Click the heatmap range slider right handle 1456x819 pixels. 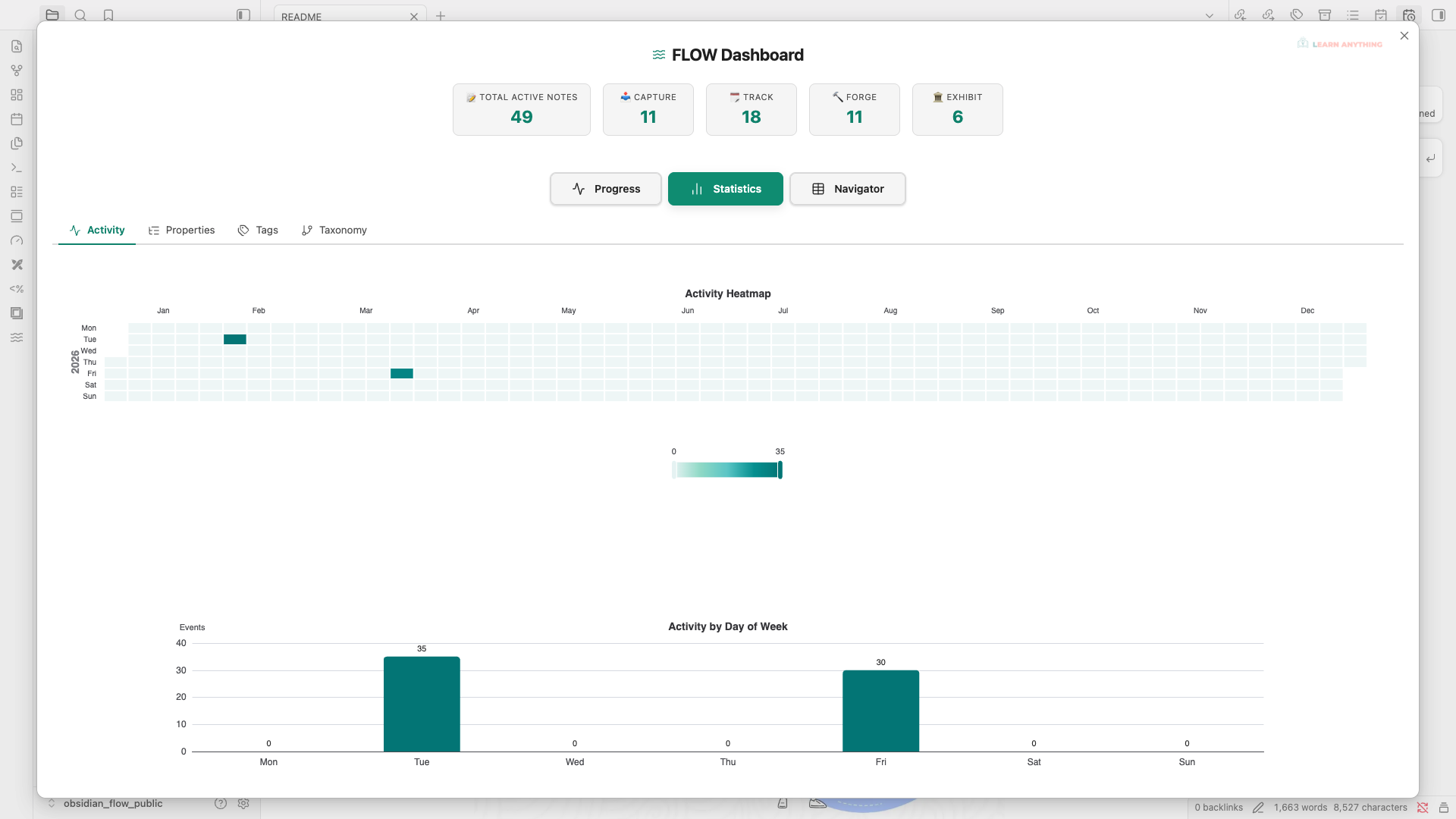tap(780, 470)
